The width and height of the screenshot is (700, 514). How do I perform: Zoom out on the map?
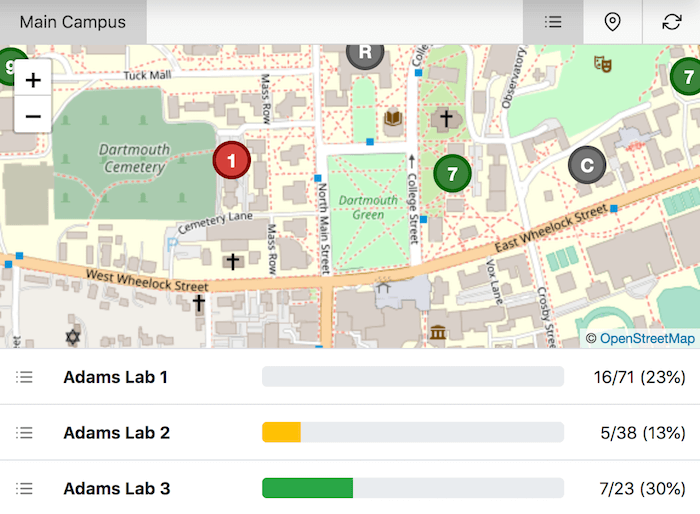pos(33,116)
